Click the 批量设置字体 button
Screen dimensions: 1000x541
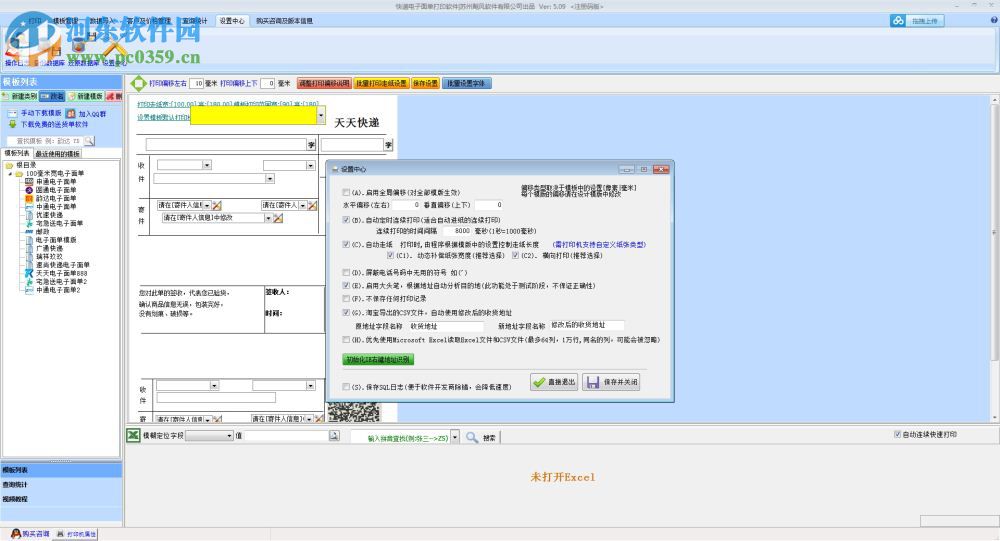pos(467,84)
